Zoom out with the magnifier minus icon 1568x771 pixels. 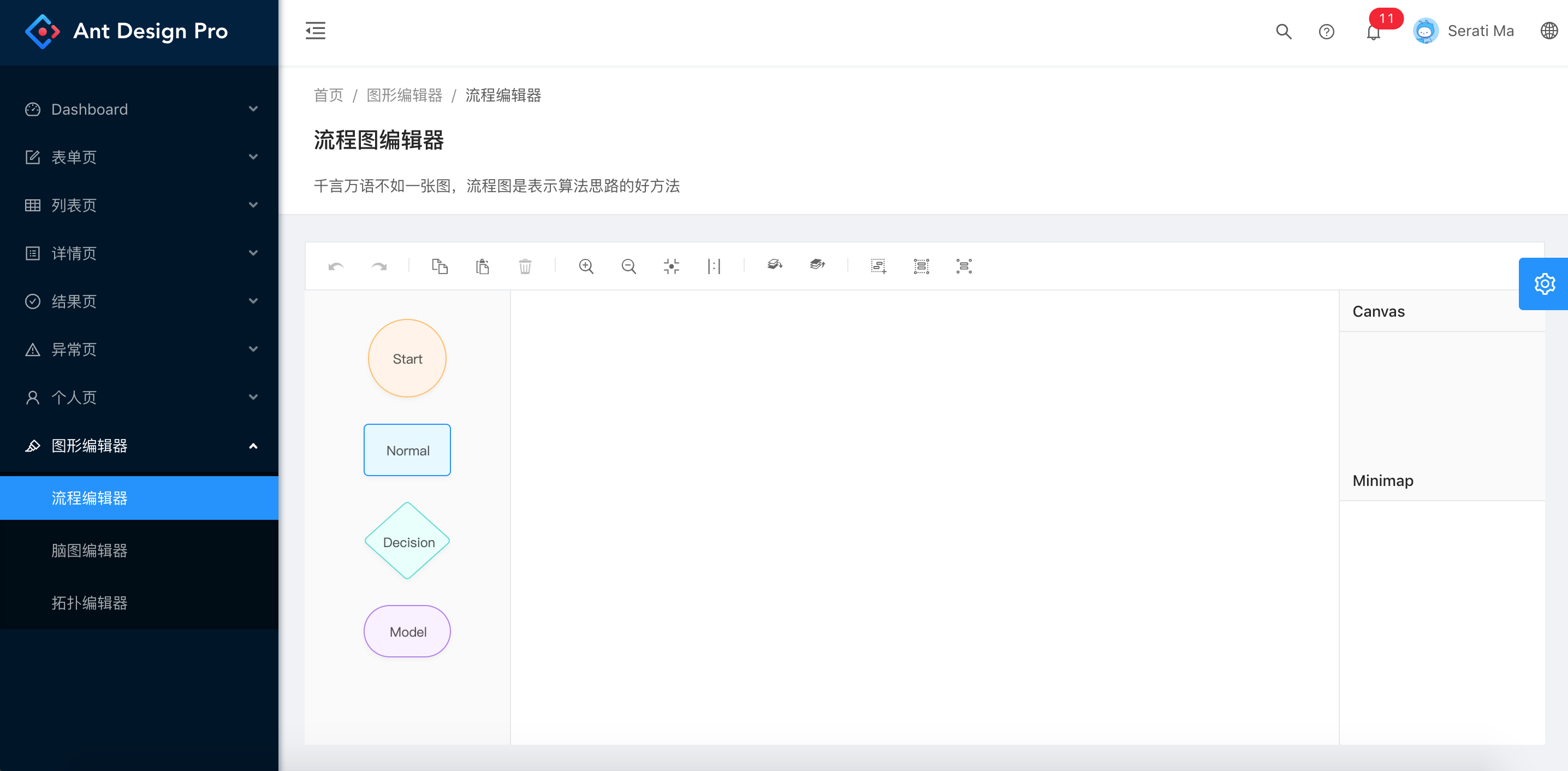tap(629, 266)
